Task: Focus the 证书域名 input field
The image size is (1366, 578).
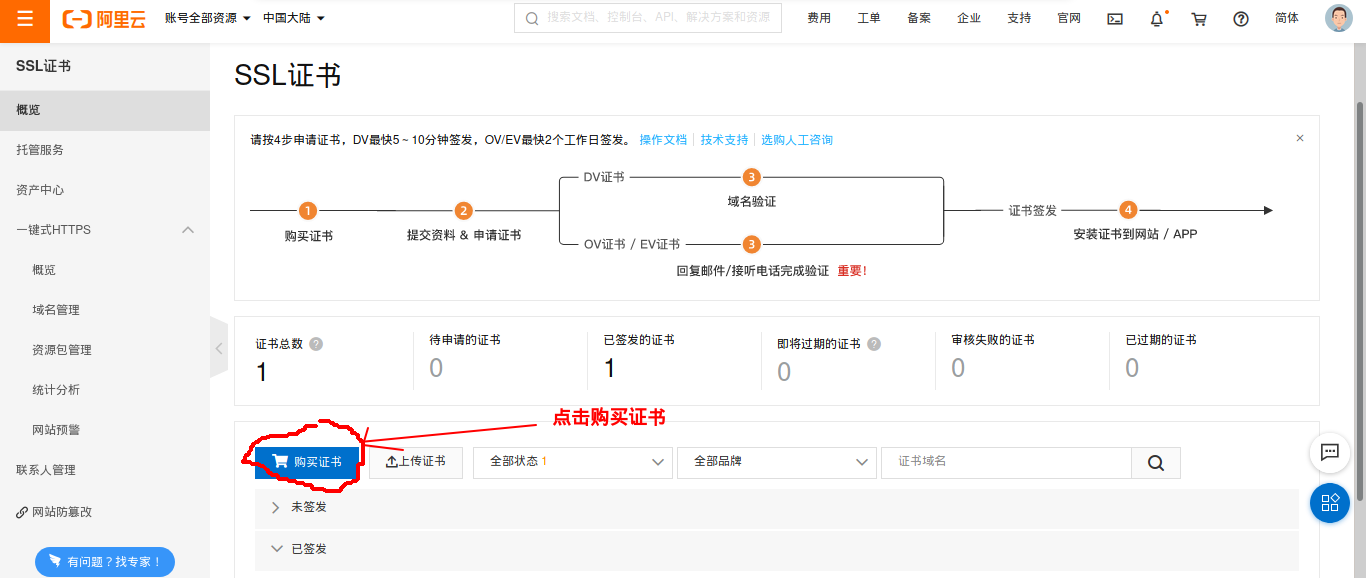Action: coord(1006,462)
